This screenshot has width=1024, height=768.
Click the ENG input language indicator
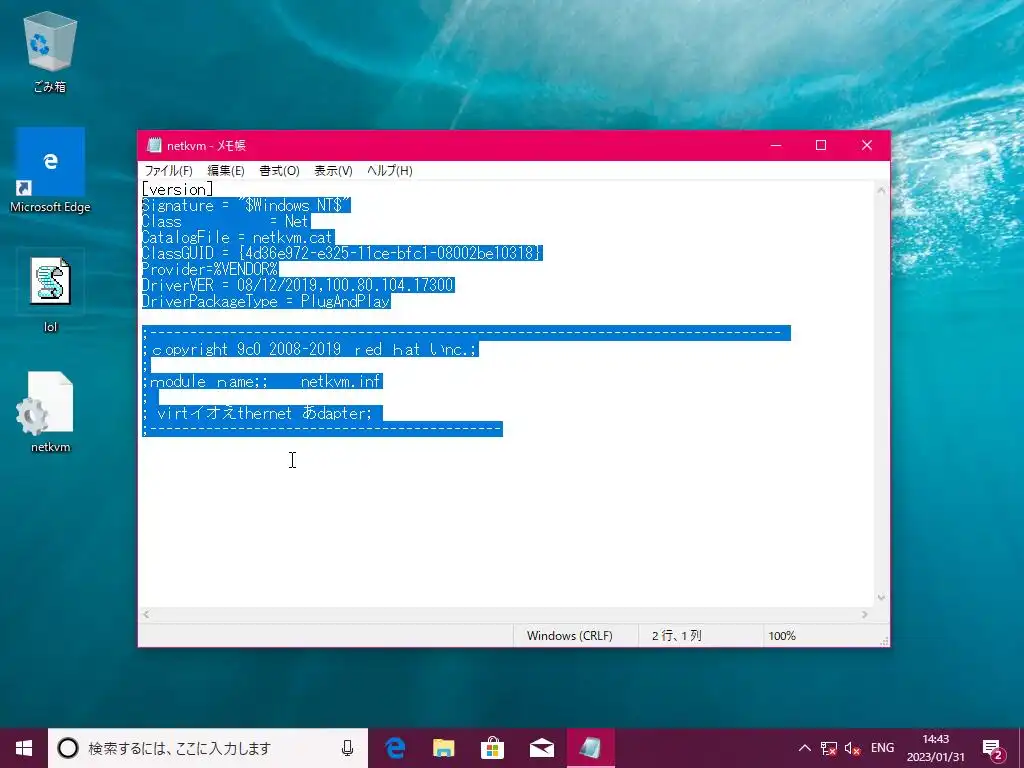882,748
